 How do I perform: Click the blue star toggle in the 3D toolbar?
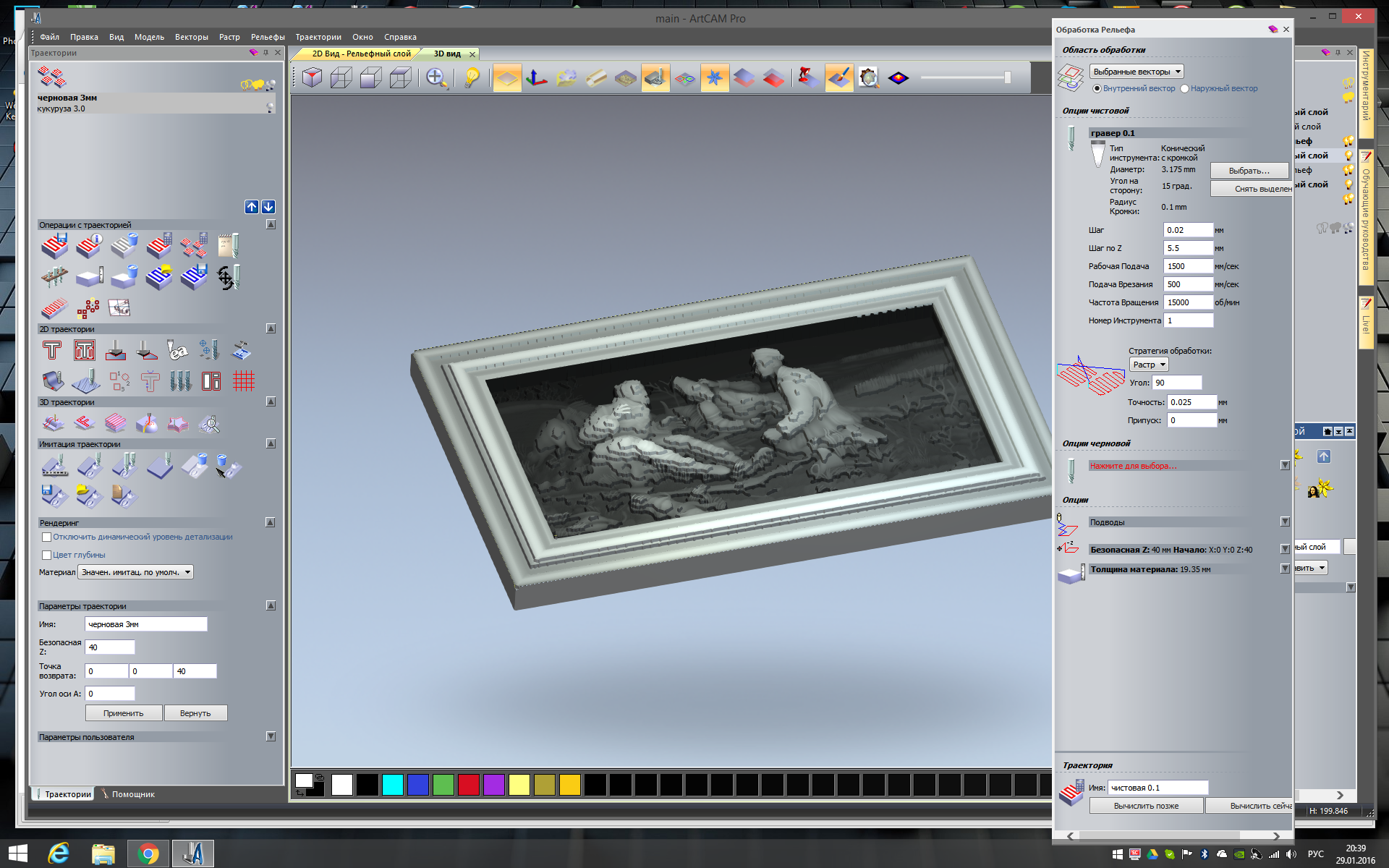714,77
